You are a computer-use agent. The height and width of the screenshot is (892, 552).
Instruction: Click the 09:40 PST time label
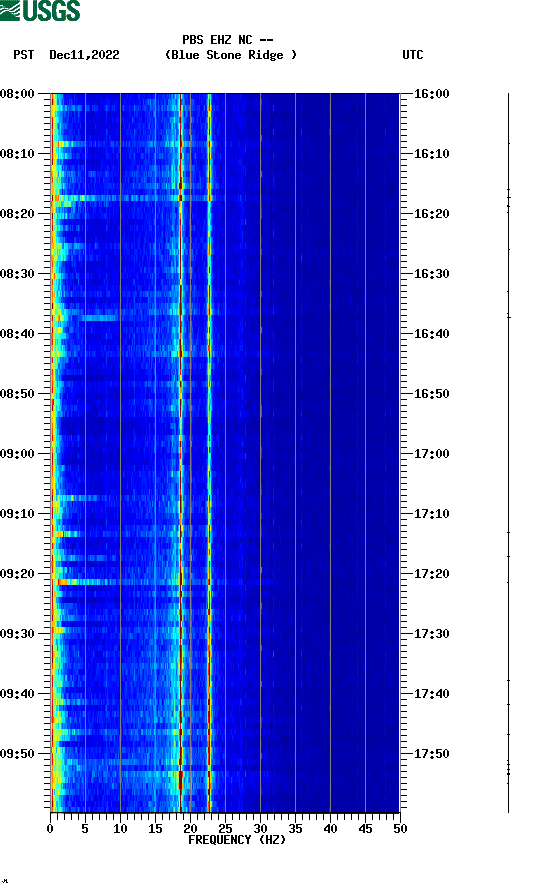pos(18,694)
